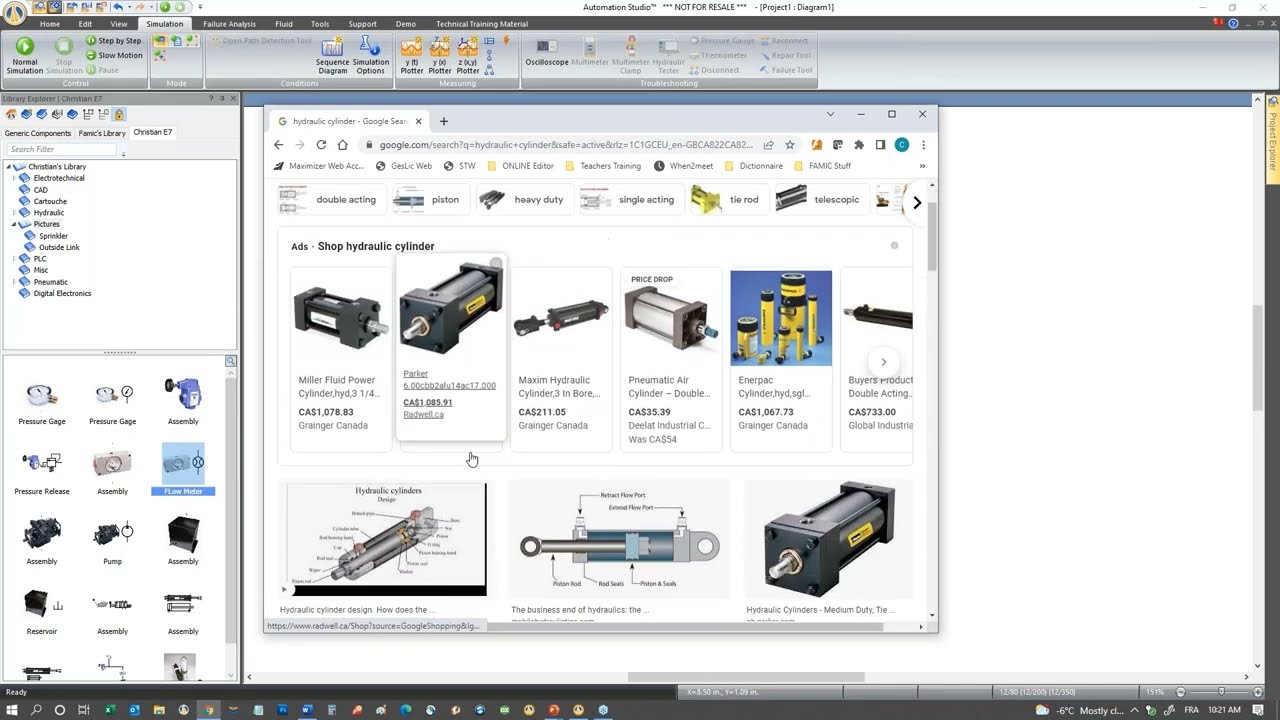Image resolution: width=1280 pixels, height=720 pixels.
Task: Bookmark this page with the star icon
Action: click(790, 145)
